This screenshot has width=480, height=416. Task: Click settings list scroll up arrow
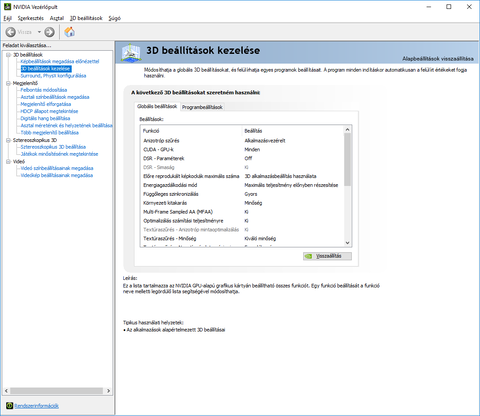click(347, 130)
